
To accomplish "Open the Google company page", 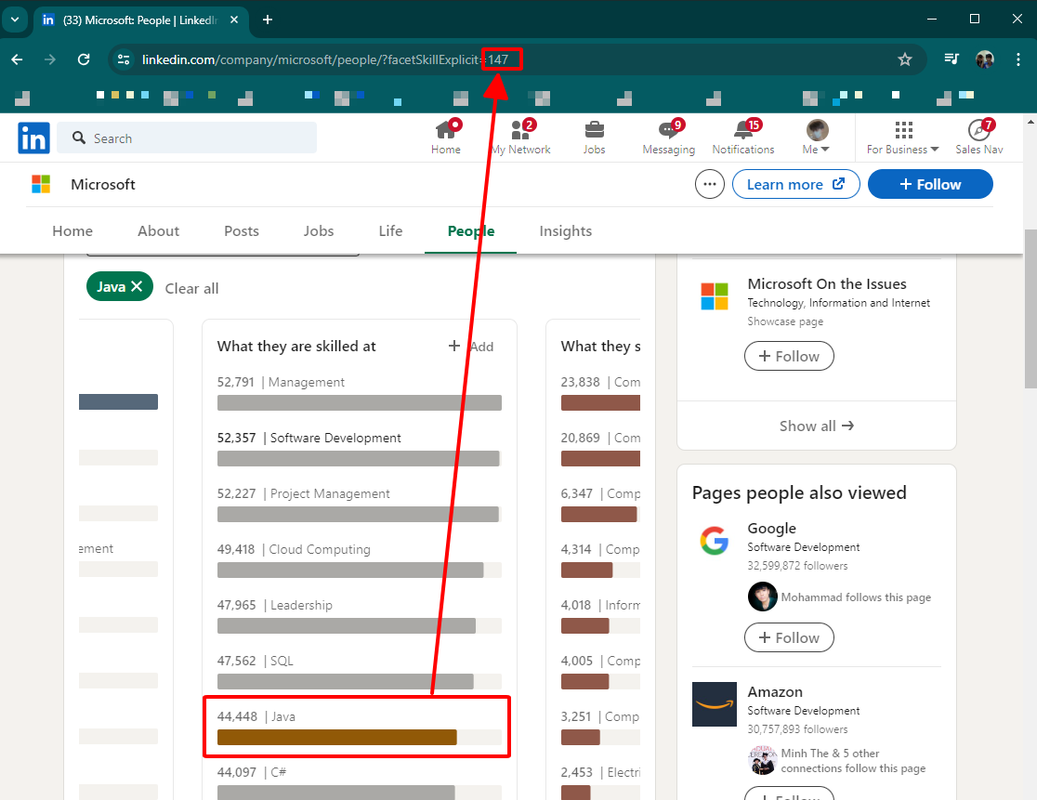I will coord(772,528).
